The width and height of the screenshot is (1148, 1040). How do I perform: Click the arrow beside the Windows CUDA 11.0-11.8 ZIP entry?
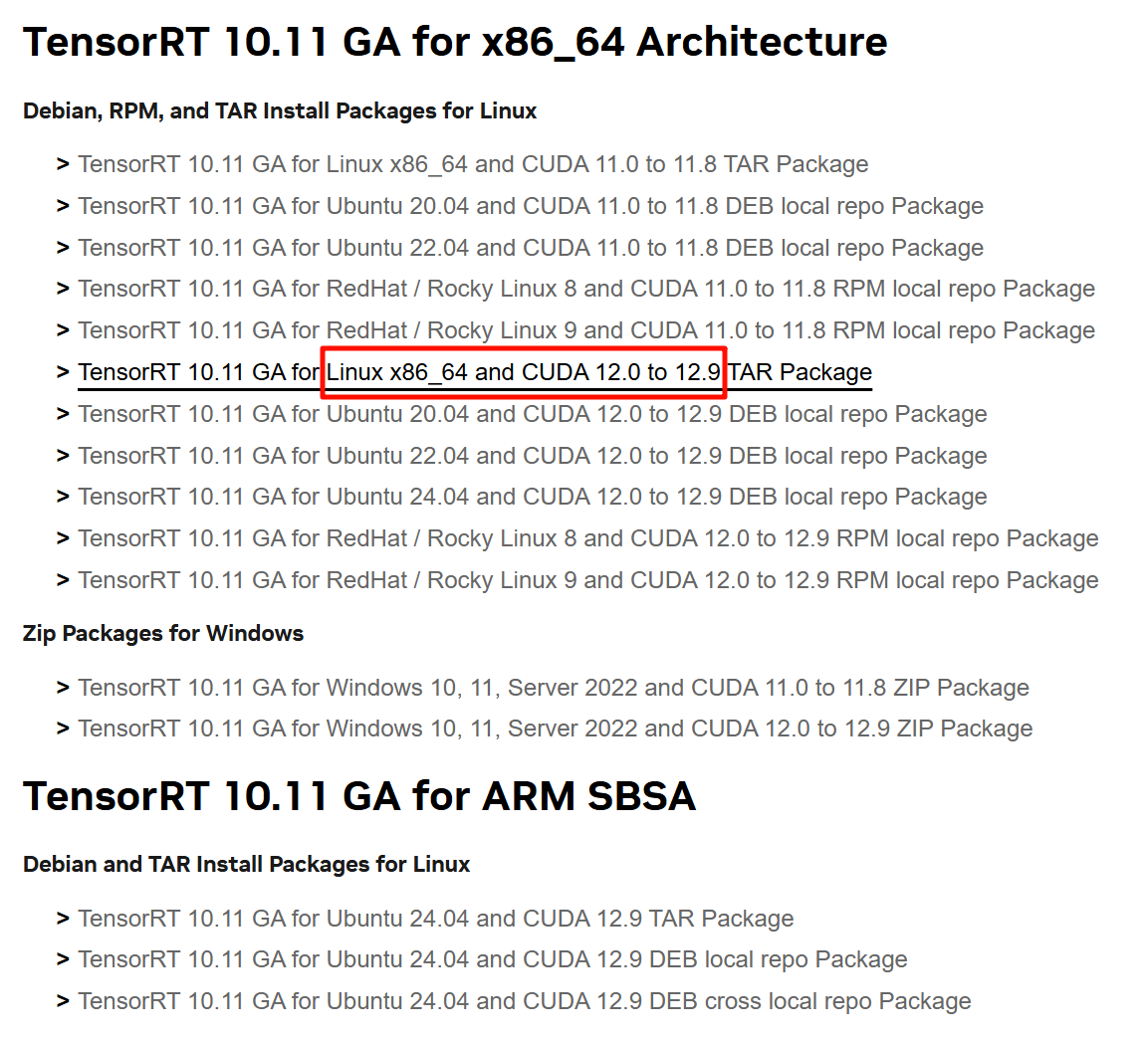tap(63, 688)
